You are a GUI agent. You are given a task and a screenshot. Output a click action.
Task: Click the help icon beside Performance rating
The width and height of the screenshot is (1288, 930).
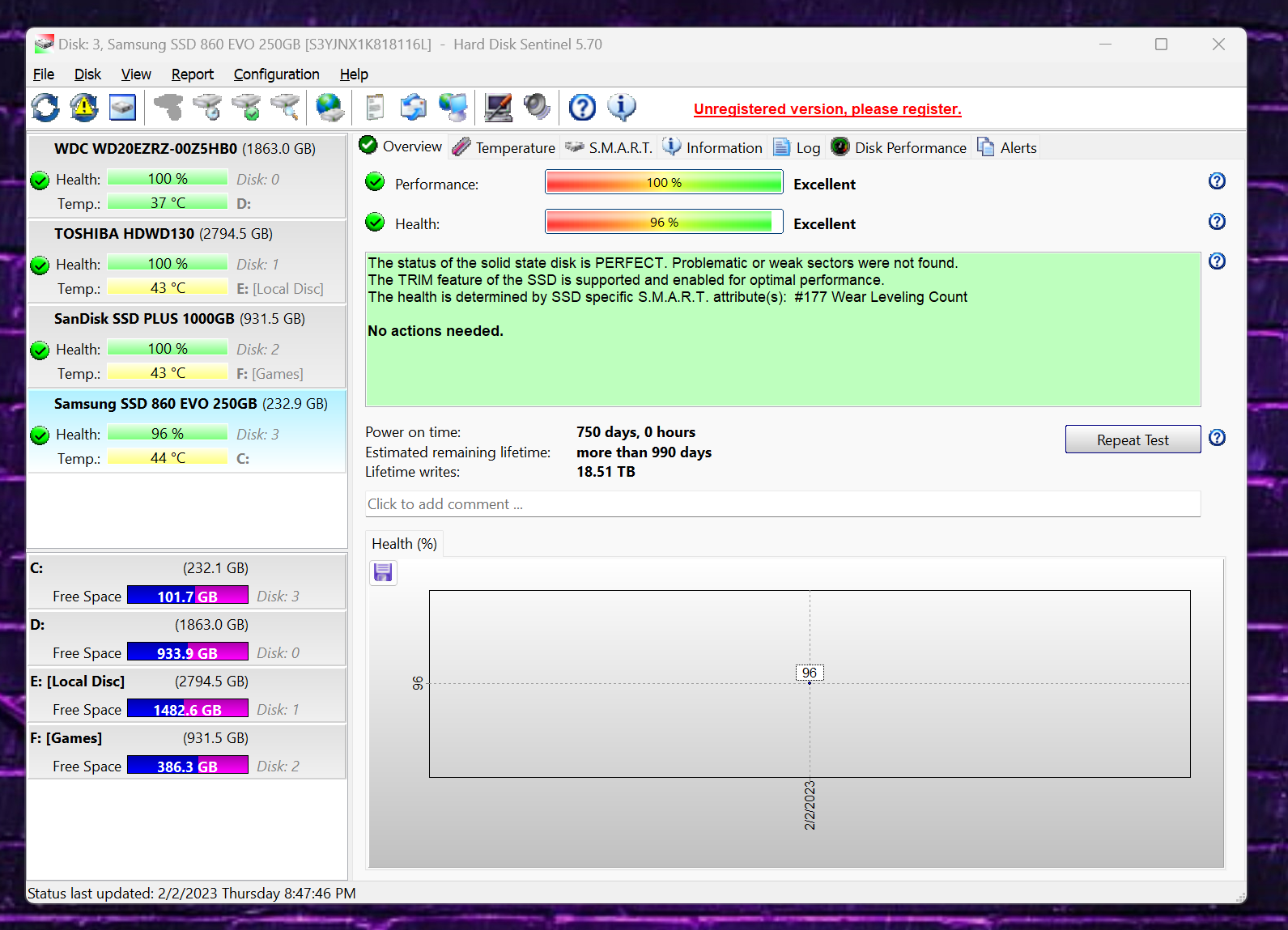click(1217, 181)
